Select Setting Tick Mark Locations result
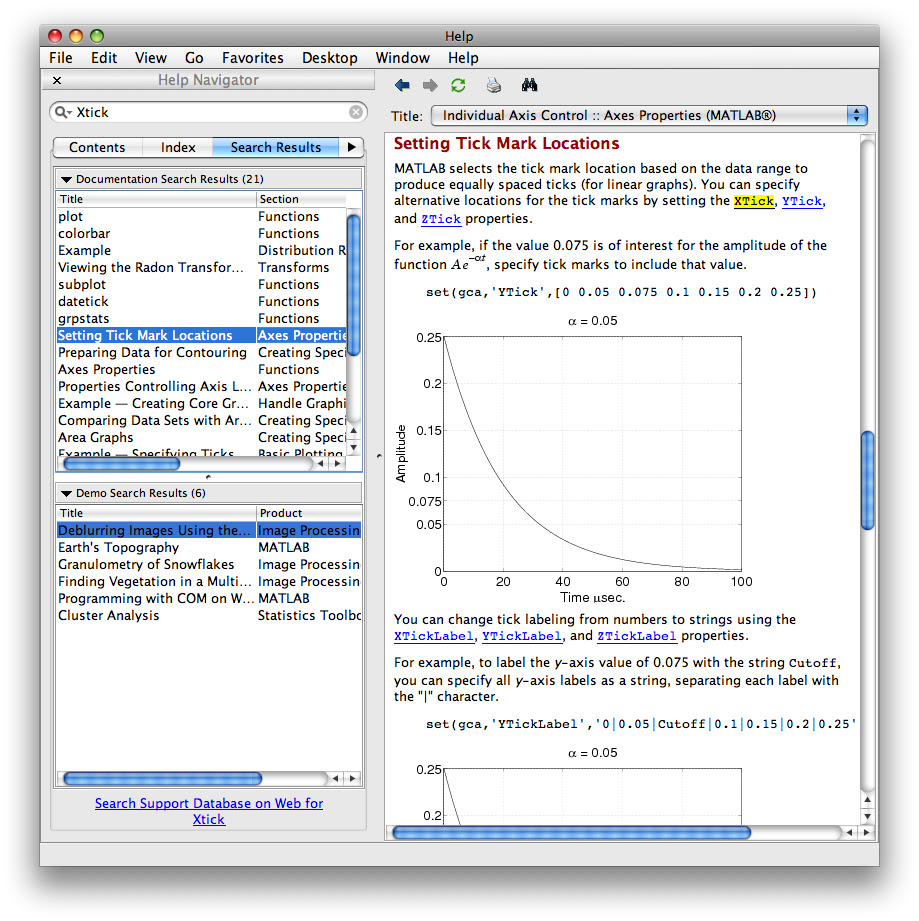919x921 pixels. [201, 335]
